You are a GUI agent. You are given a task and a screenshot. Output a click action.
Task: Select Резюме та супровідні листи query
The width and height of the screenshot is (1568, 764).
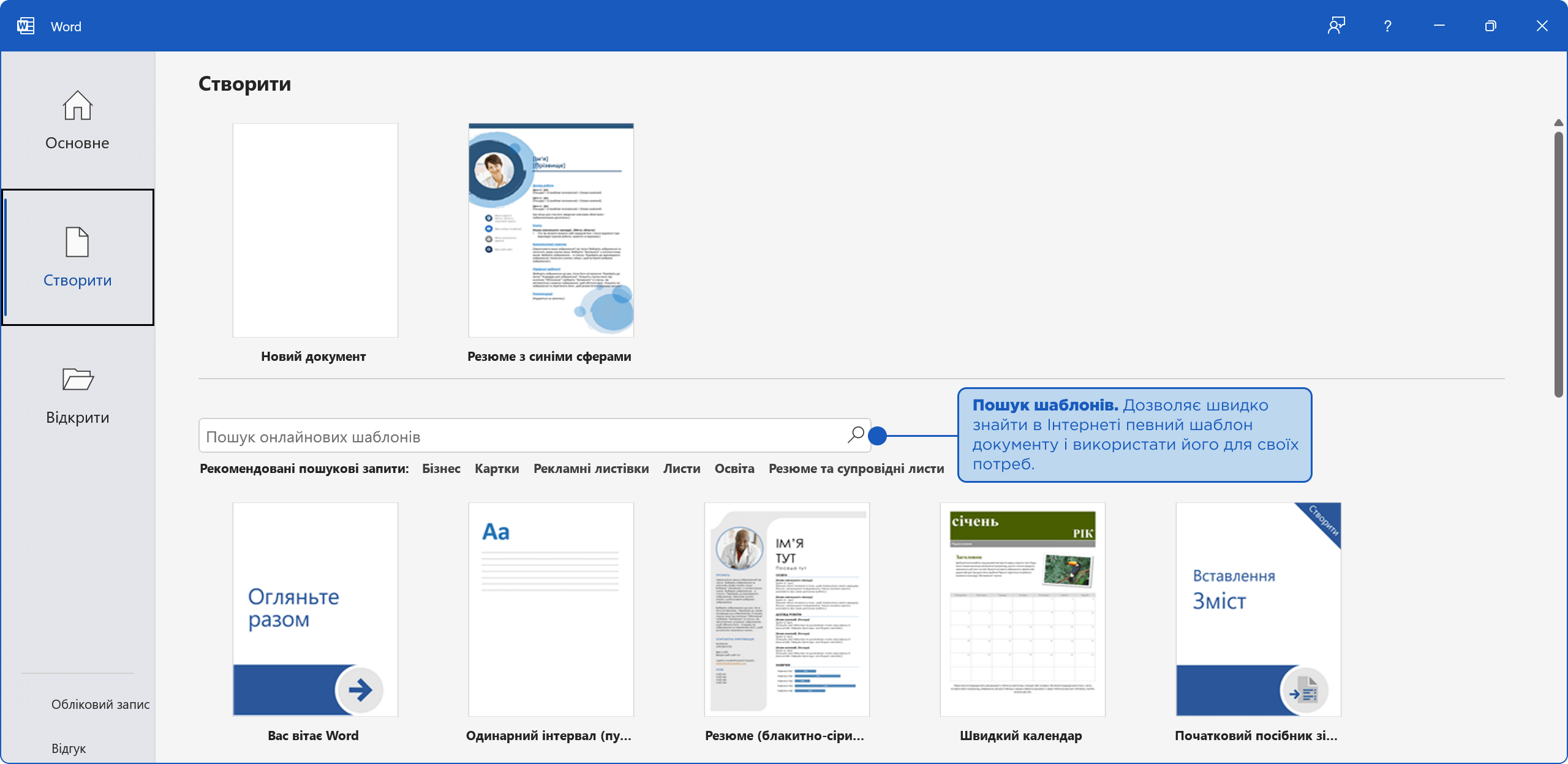[856, 469]
